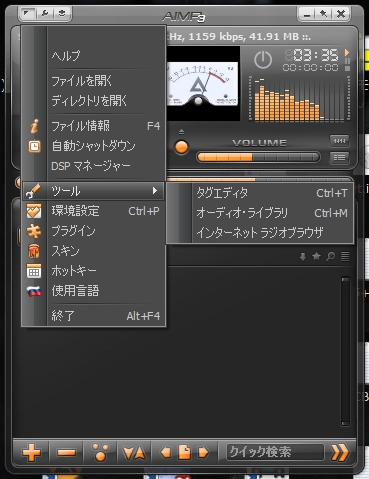Click the tools wrench icon
The height and width of the screenshot is (479, 369).
point(33,191)
